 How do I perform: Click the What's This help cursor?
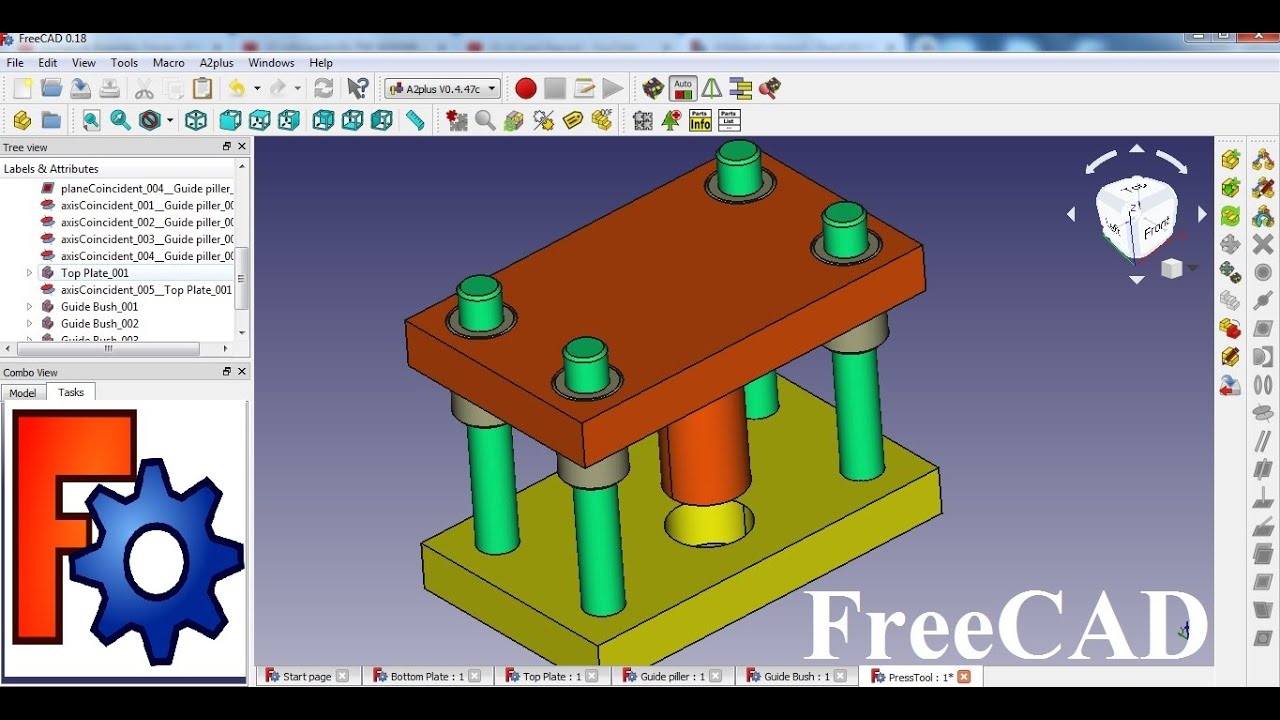tap(357, 89)
